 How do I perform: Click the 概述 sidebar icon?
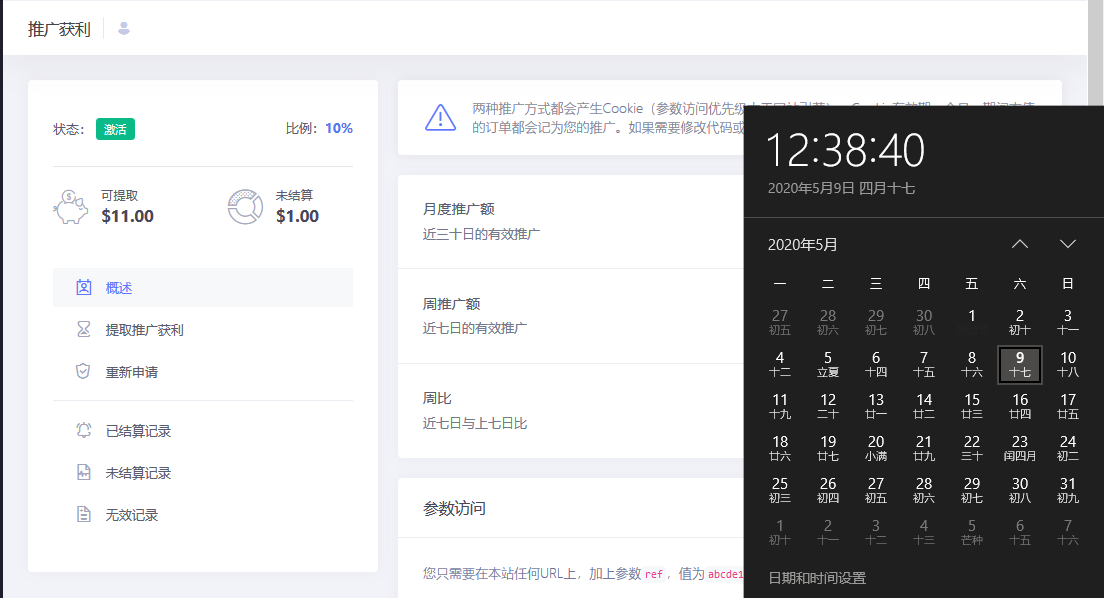(84, 288)
